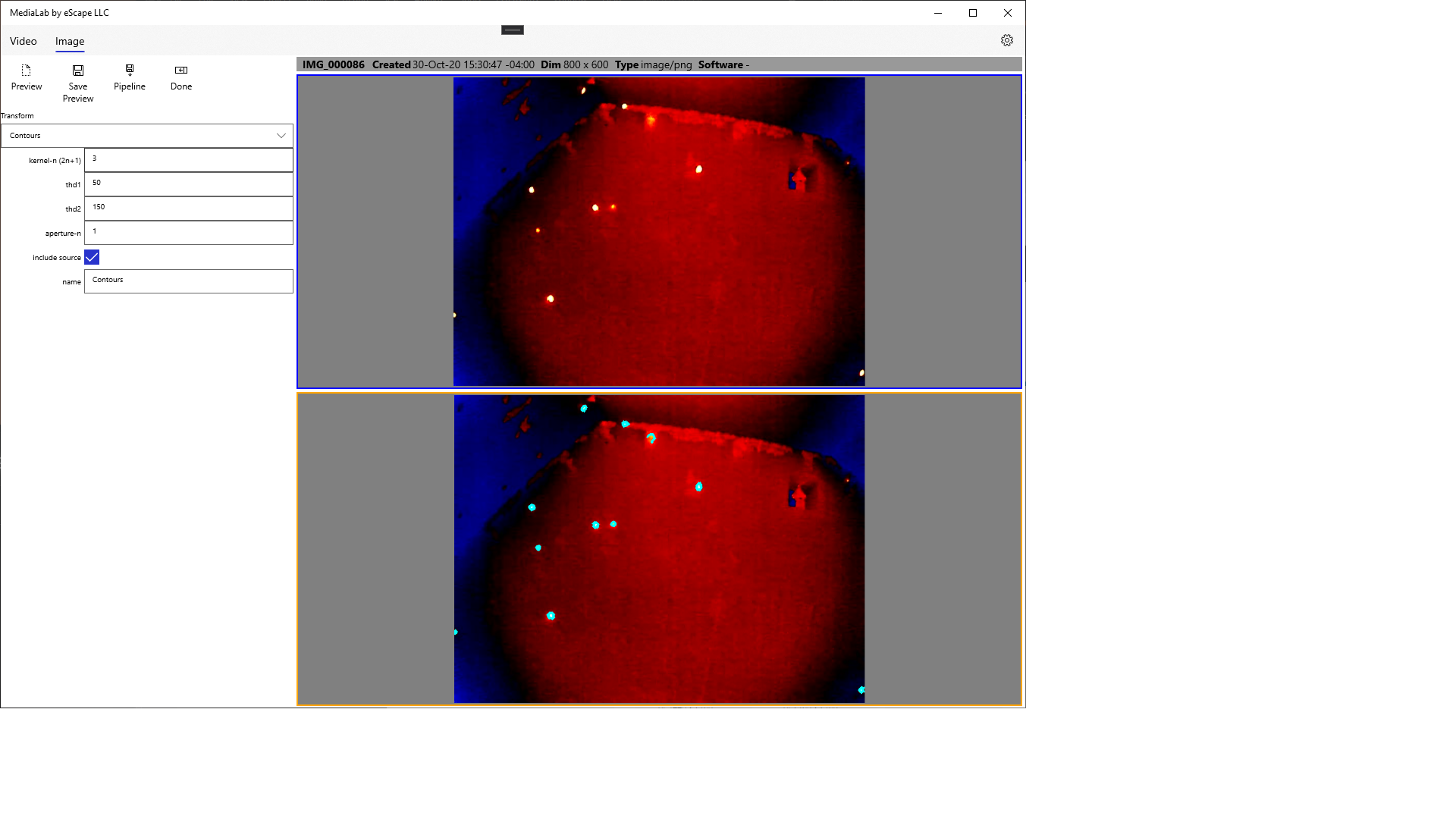Image resolution: width=1456 pixels, height=819 pixels.
Task: Expand the Transform dropdown chevron
Action: click(x=281, y=136)
